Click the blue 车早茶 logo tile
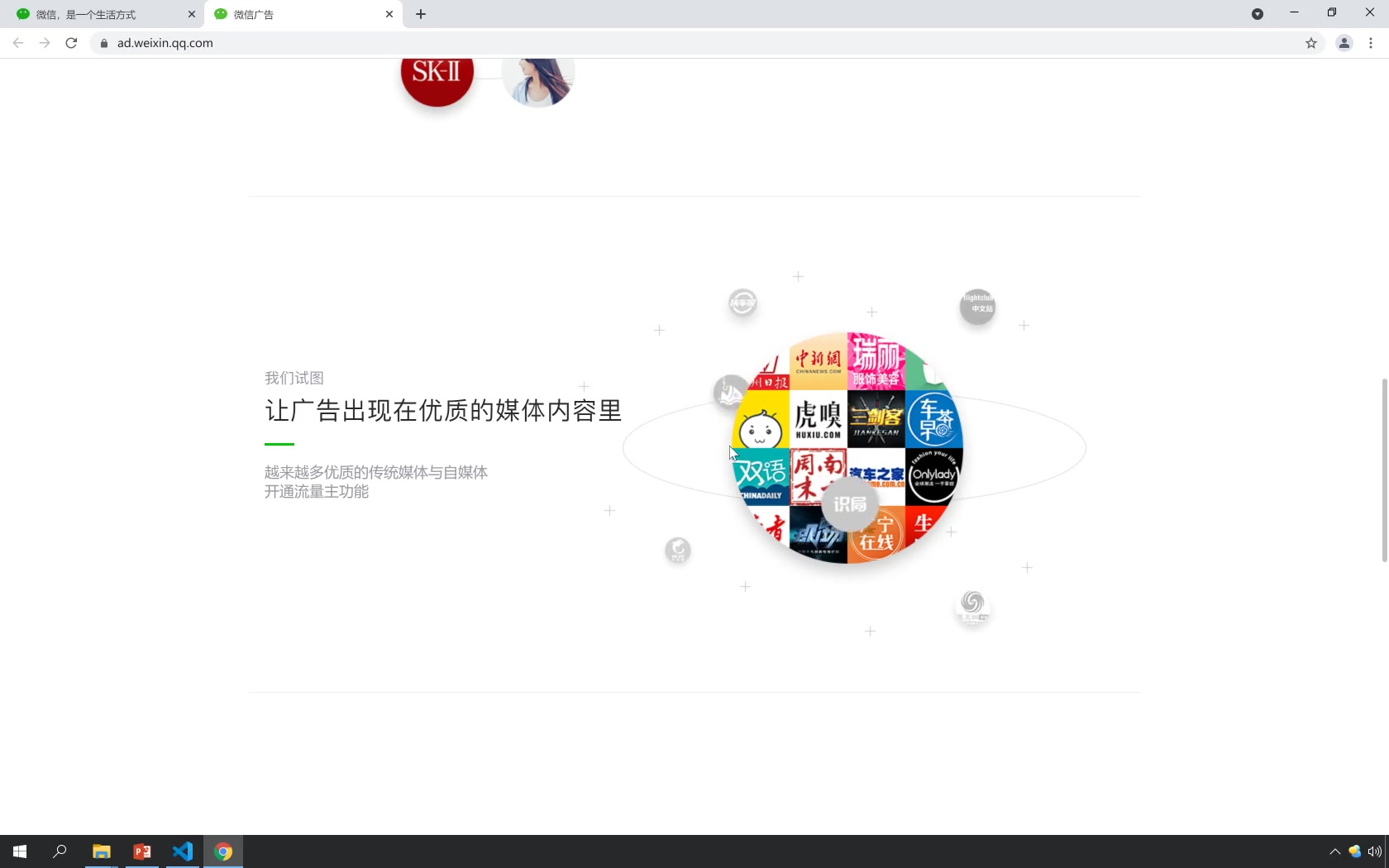 pyautogui.click(x=933, y=418)
